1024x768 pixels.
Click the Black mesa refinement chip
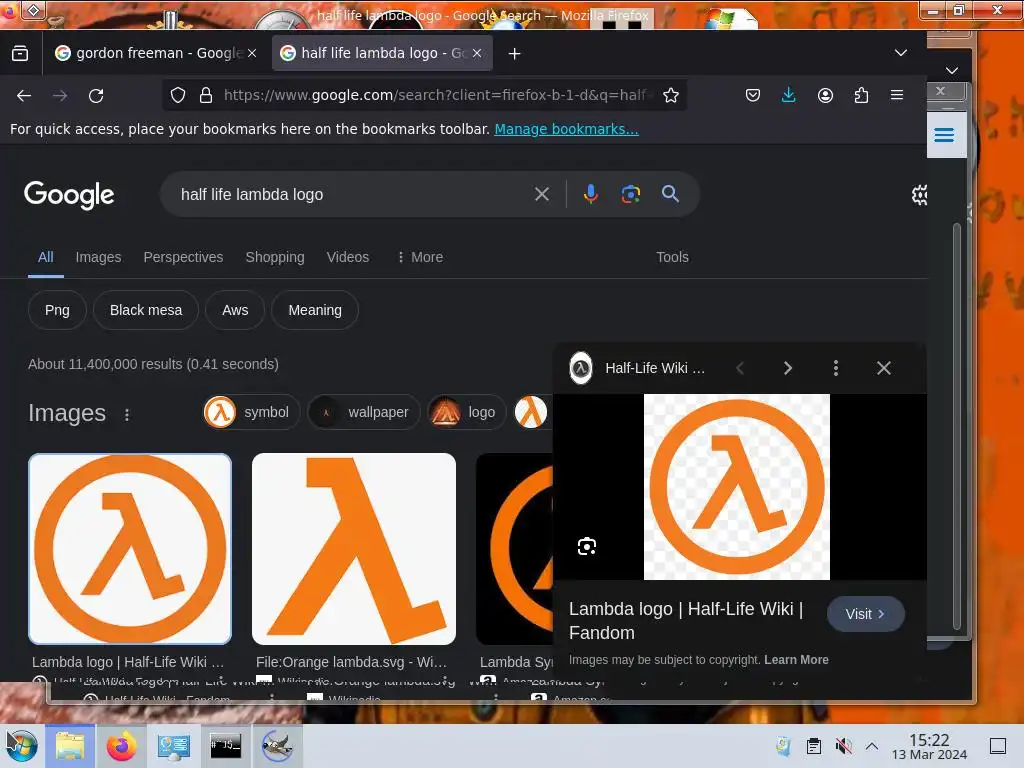[146, 310]
